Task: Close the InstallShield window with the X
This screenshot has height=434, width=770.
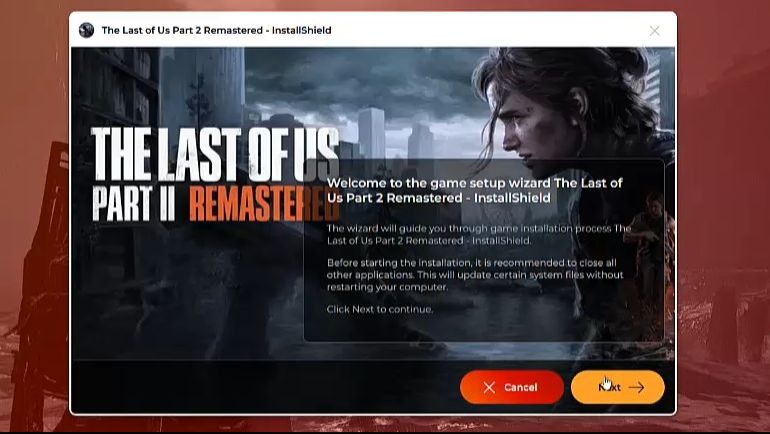Action: coord(654,31)
